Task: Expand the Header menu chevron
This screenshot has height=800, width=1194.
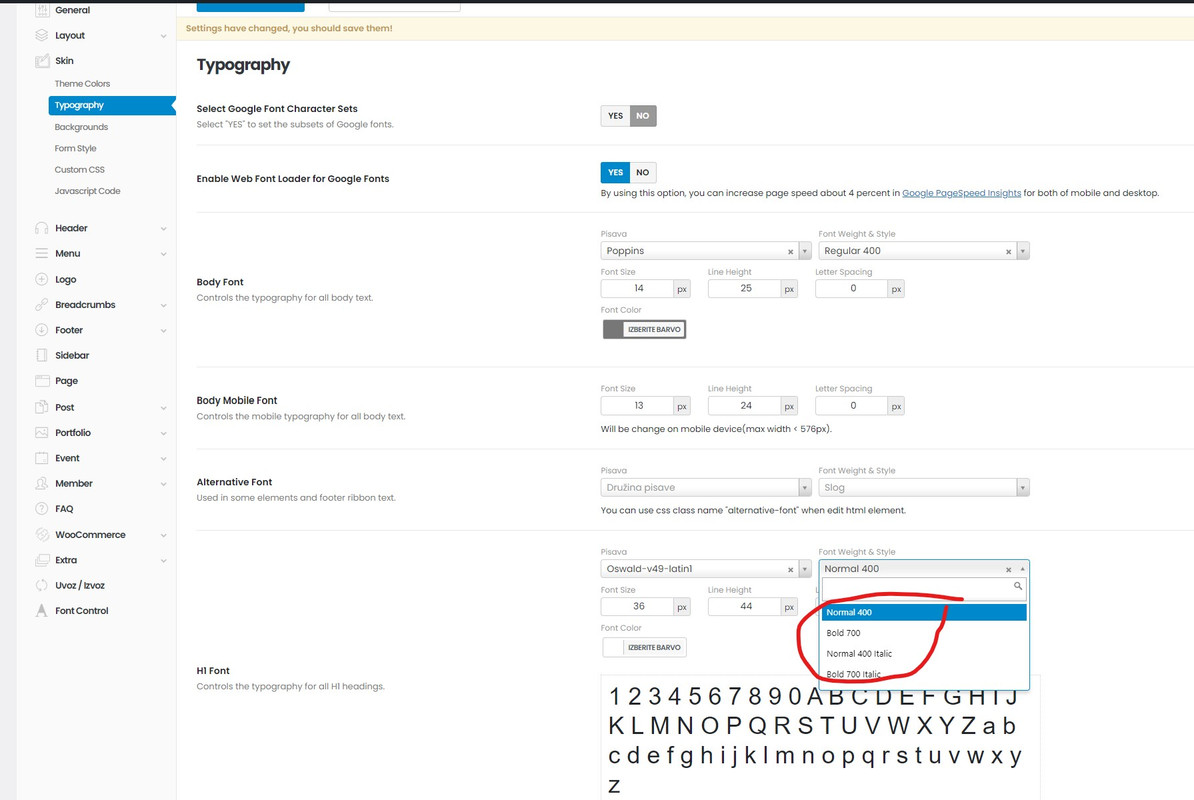Action: 164,228
